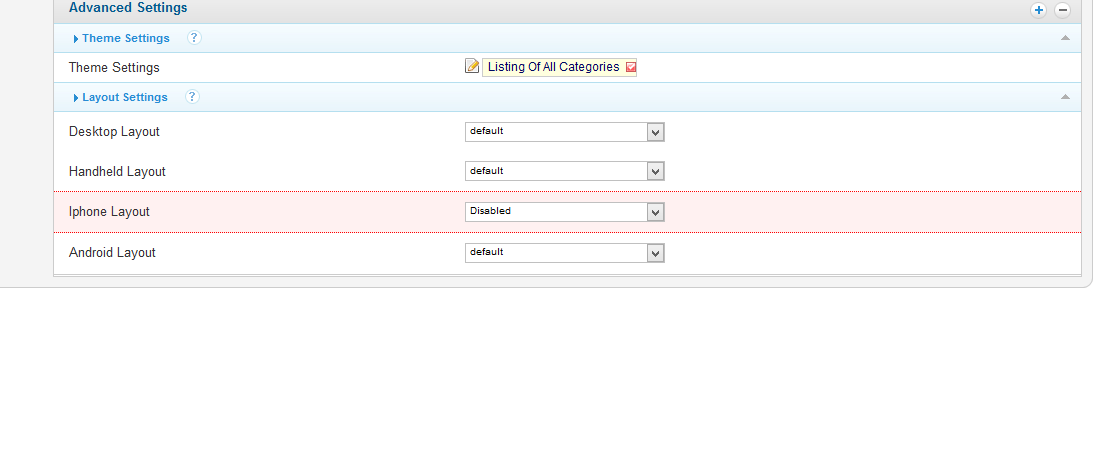Open the Handheld Layout dropdown
Viewport: 1097px width, 460px height.
coord(565,171)
